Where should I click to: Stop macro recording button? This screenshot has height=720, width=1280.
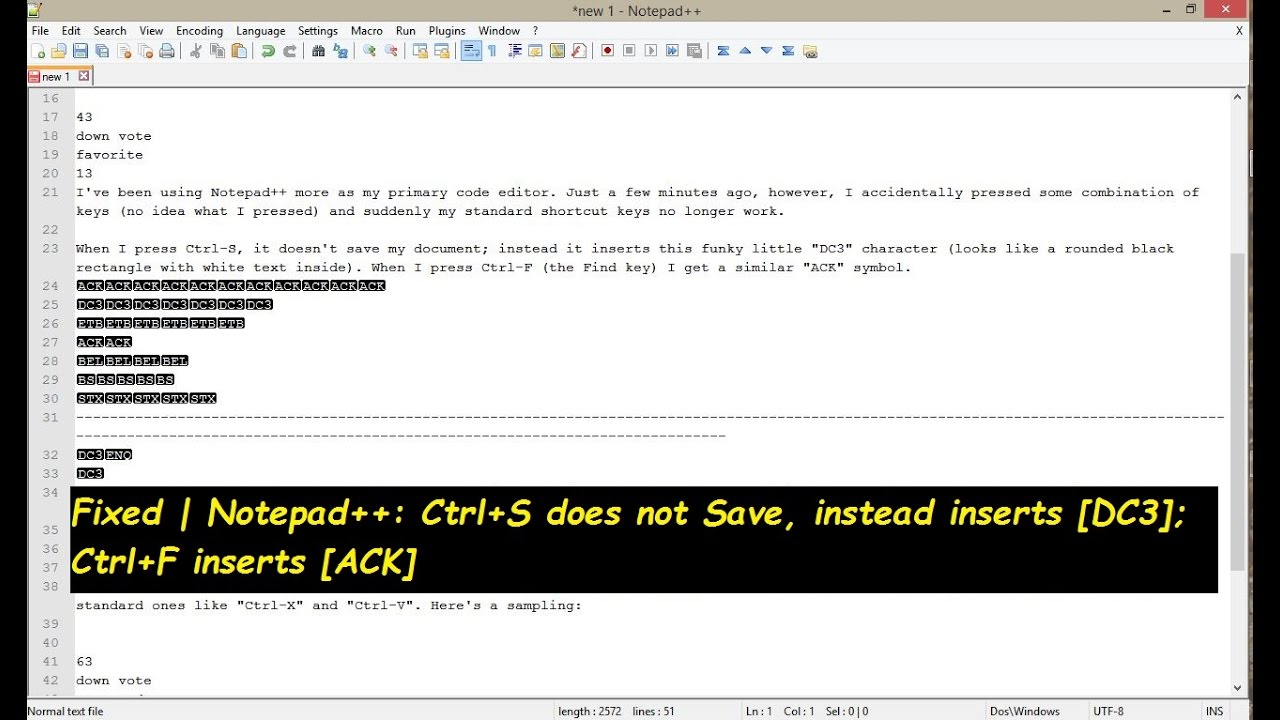tap(629, 51)
